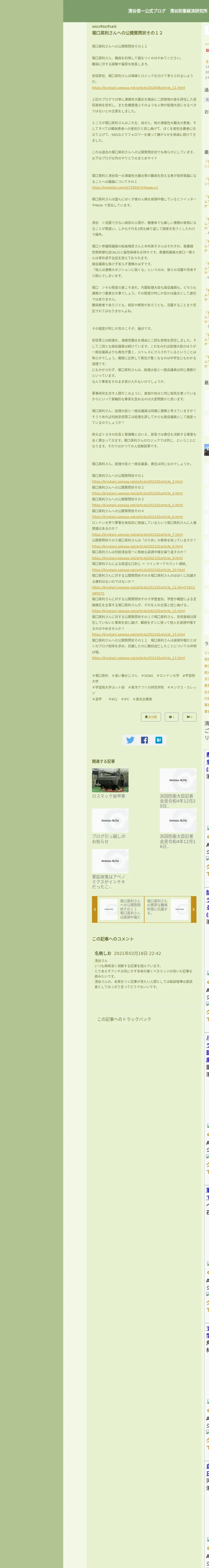Viewport: 209px width, 1568px height.
Task: Open link to 202102article_12.html
Action: 143,590
